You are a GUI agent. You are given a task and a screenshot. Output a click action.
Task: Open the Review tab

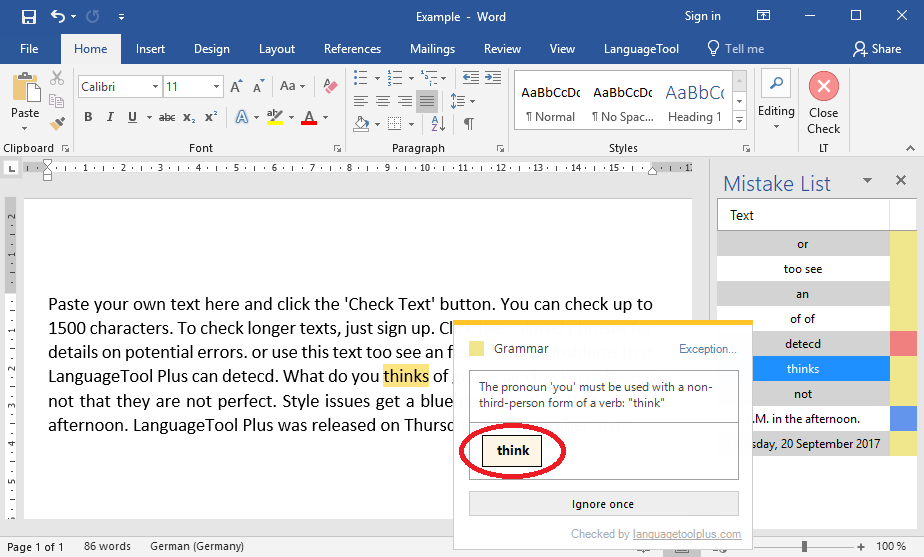coord(502,49)
